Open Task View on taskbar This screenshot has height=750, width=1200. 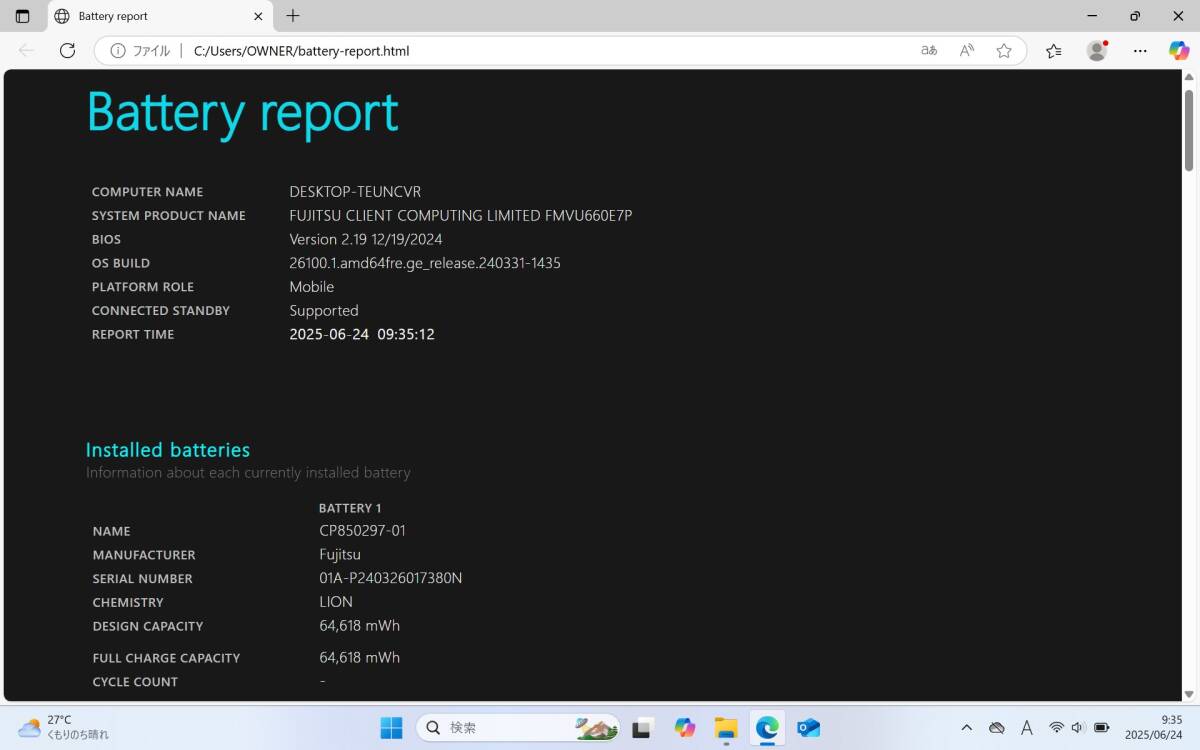tap(643, 727)
